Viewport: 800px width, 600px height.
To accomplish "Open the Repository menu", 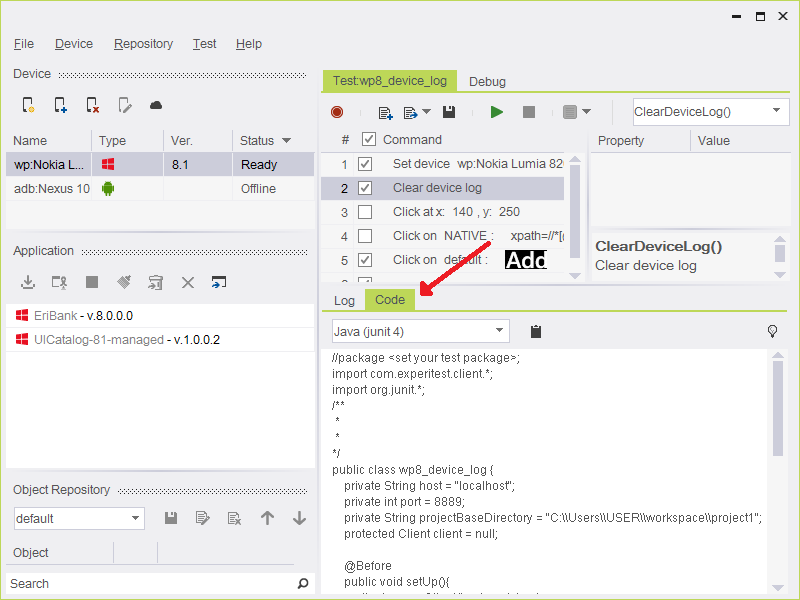I will pos(143,44).
